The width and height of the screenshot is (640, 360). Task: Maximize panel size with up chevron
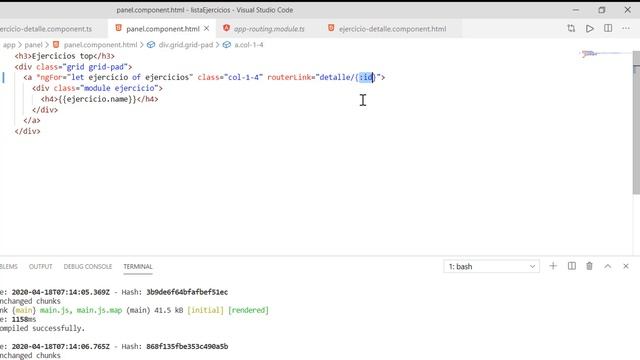608,266
